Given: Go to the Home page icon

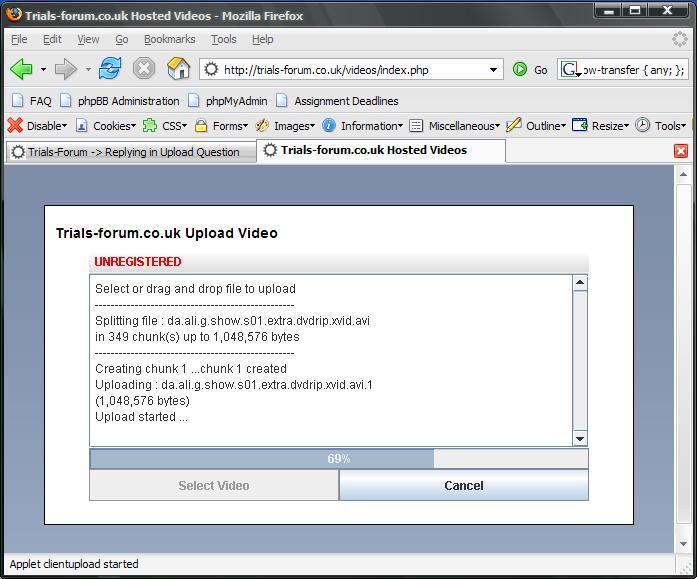Looking at the screenshot, I should point(178,69).
